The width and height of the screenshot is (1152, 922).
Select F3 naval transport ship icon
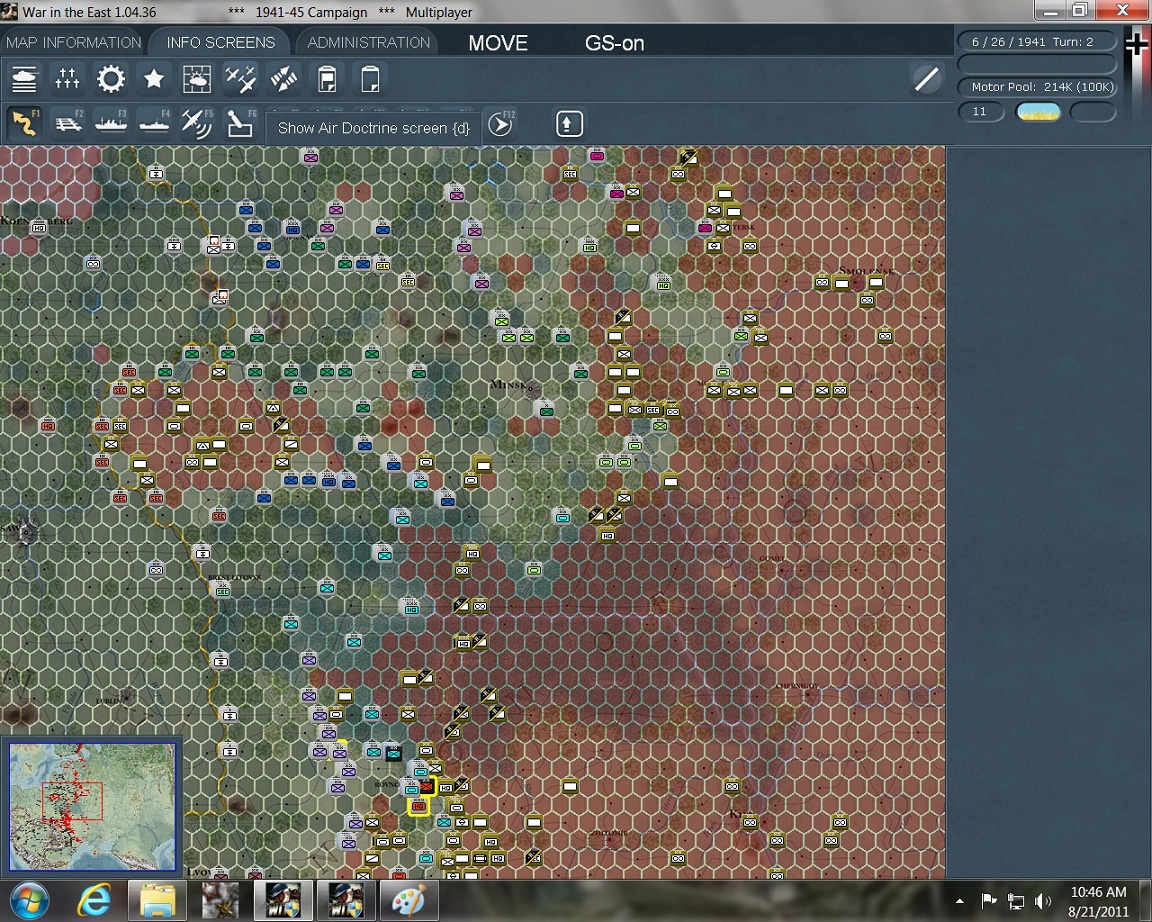[111, 124]
